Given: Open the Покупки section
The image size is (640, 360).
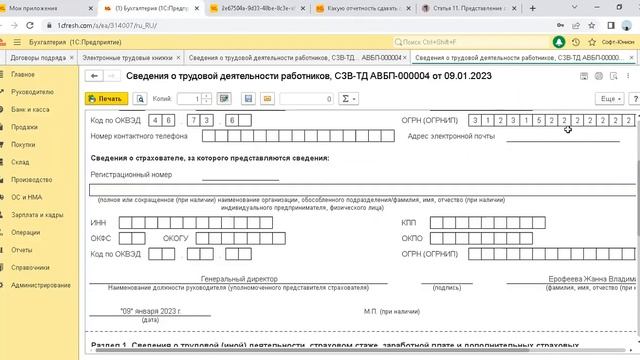Looking at the screenshot, I should tap(23, 144).
